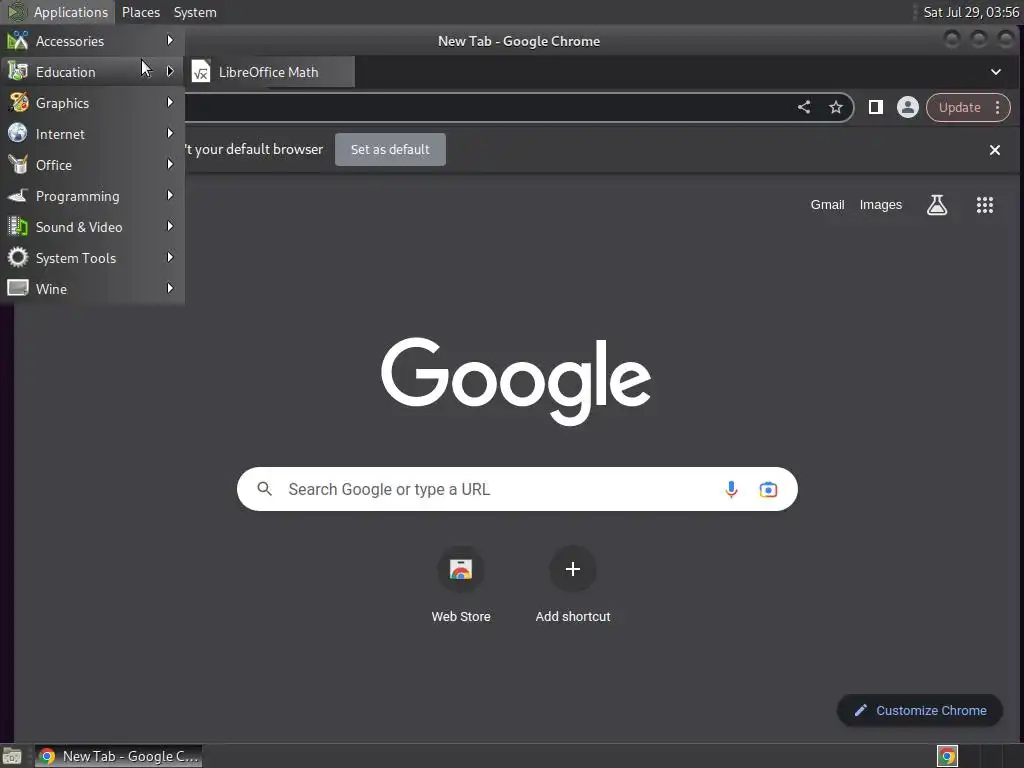Image resolution: width=1024 pixels, height=768 pixels.
Task: Bookmark this tab with the star icon
Action: coord(835,107)
